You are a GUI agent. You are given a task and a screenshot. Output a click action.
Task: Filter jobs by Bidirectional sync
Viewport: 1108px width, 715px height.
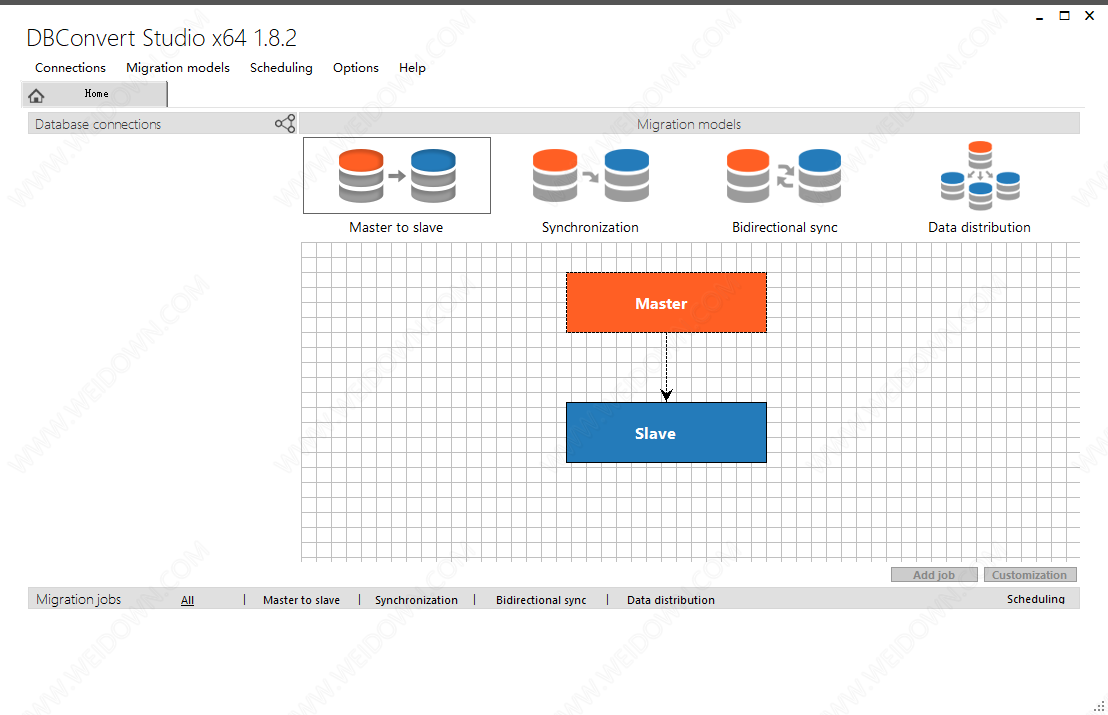point(541,600)
